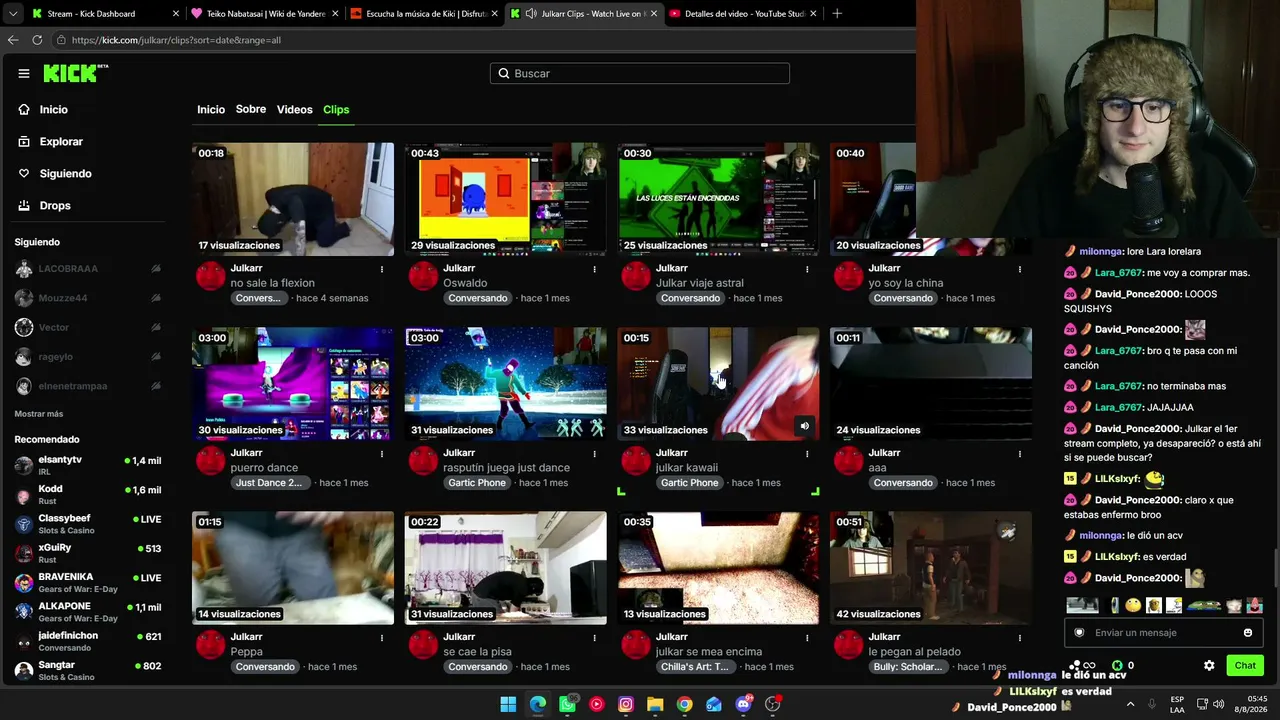Open the emoji picker in chat input
The height and width of the screenshot is (720, 1280).
coord(1248,632)
